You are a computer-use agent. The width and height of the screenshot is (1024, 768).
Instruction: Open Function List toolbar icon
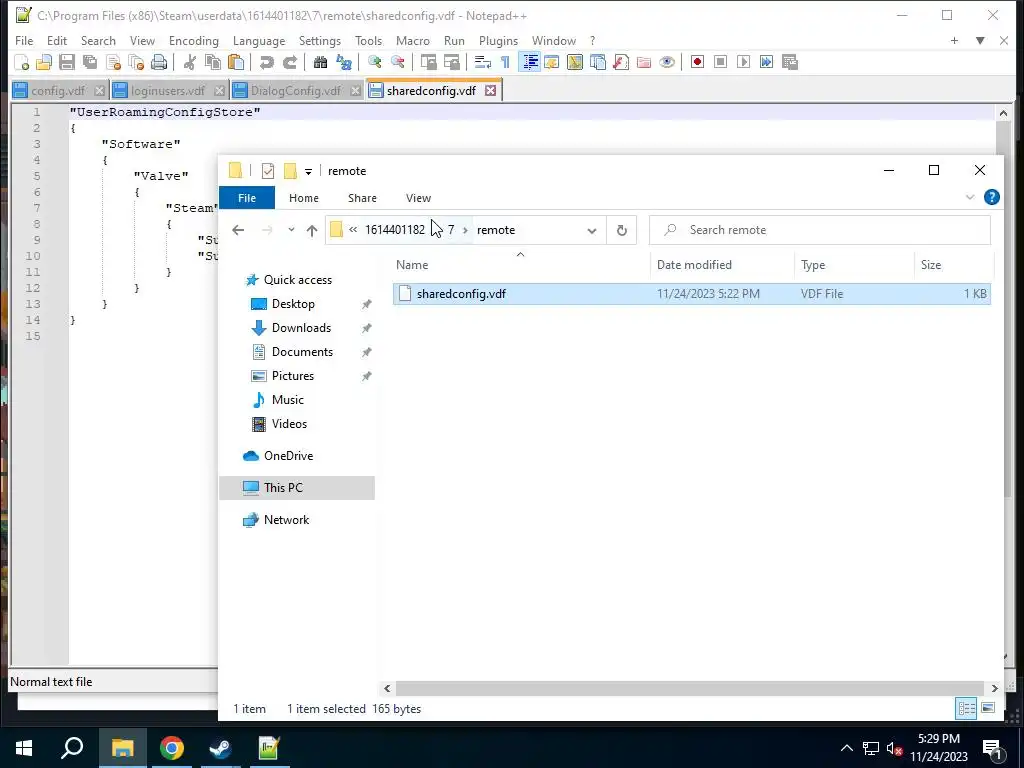(x=620, y=62)
